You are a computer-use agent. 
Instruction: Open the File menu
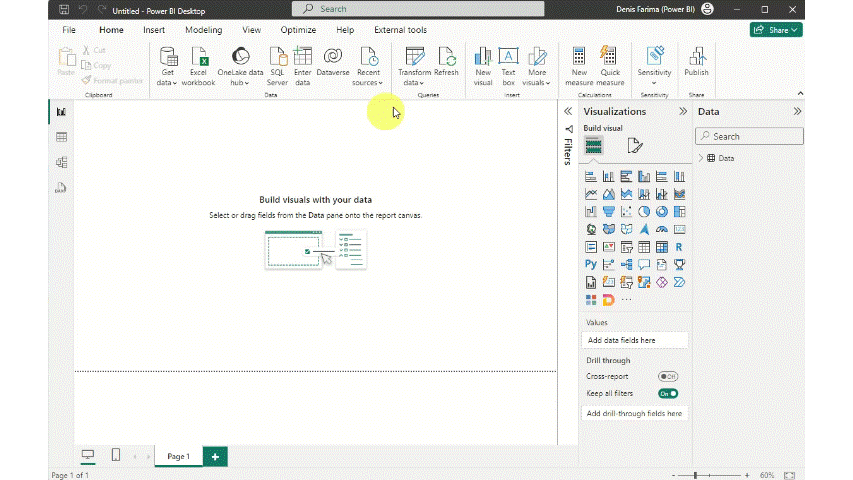tap(69, 30)
